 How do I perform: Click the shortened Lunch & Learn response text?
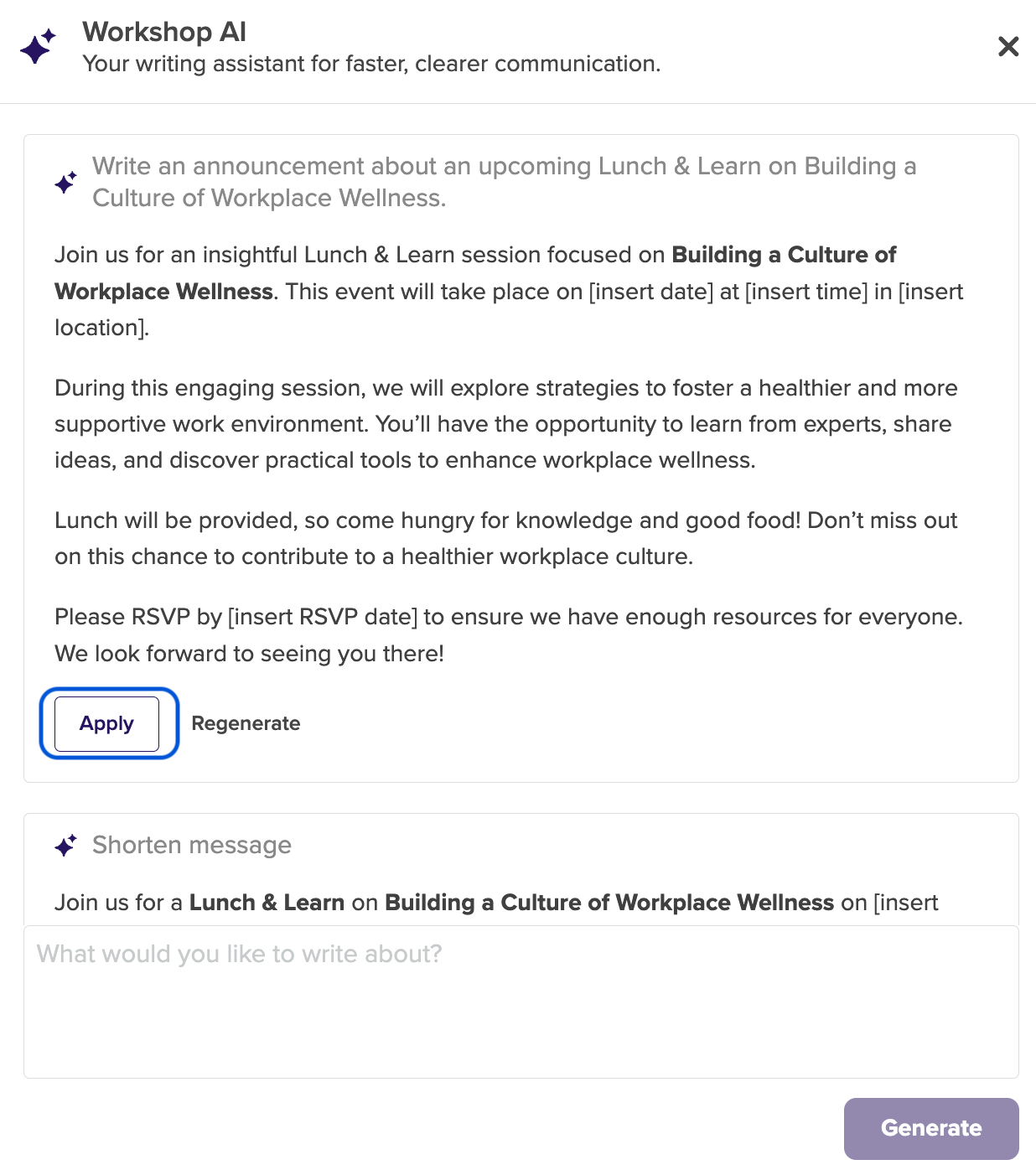click(x=496, y=903)
